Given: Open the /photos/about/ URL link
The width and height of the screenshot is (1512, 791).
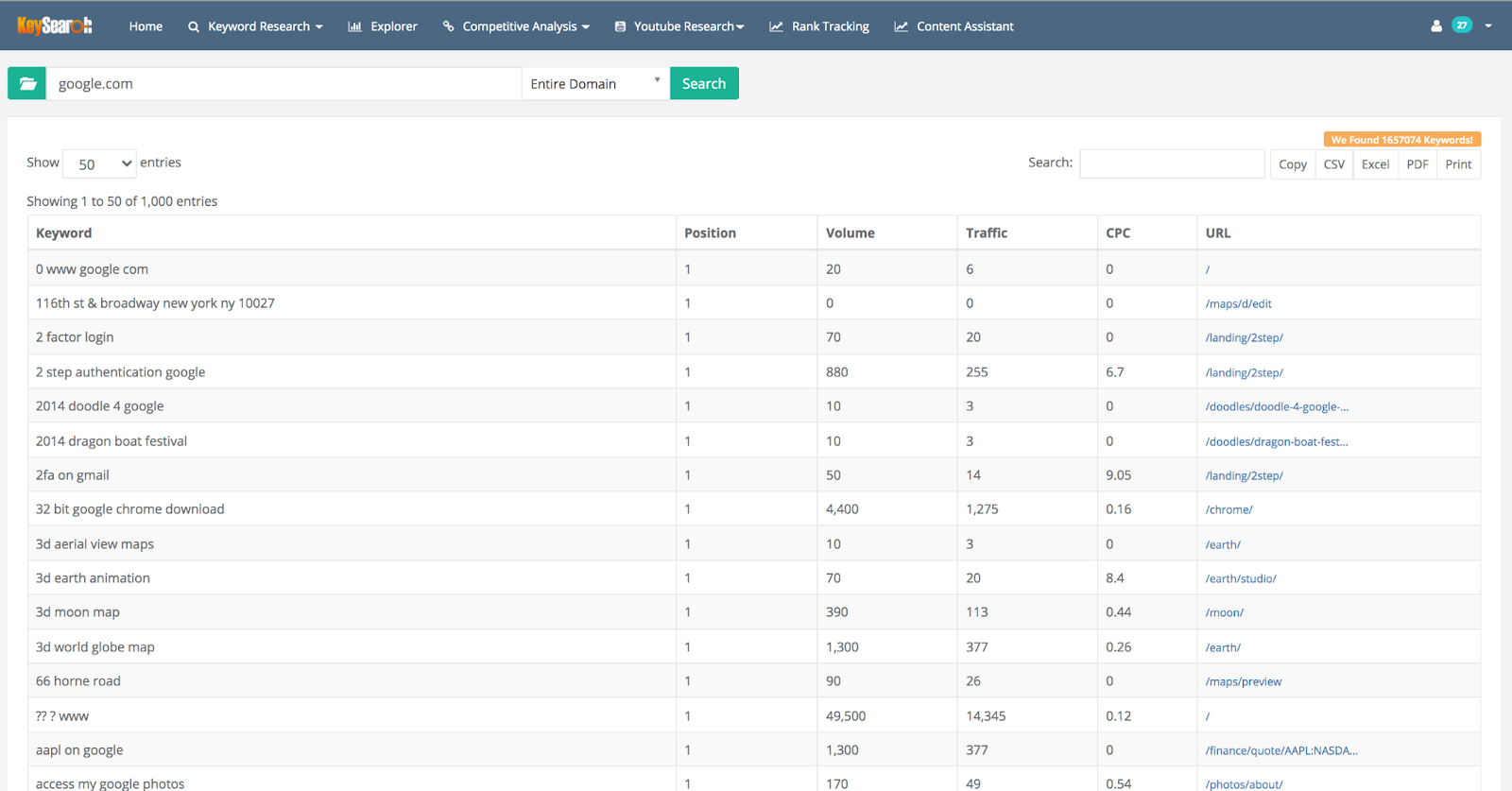Looking at the screenshot, I should coord(1244,785).
